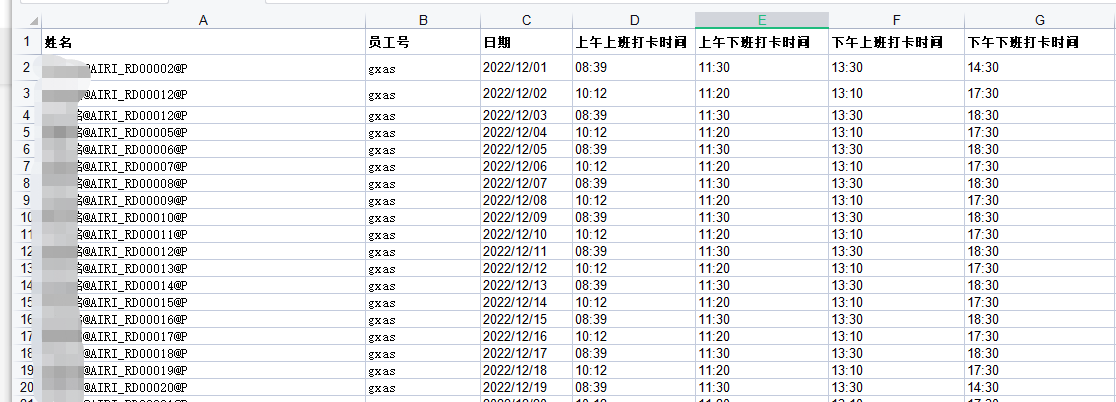Click the 上午下班打卡时间 header cell
The image size is (1116, 402).
[762, 42]
